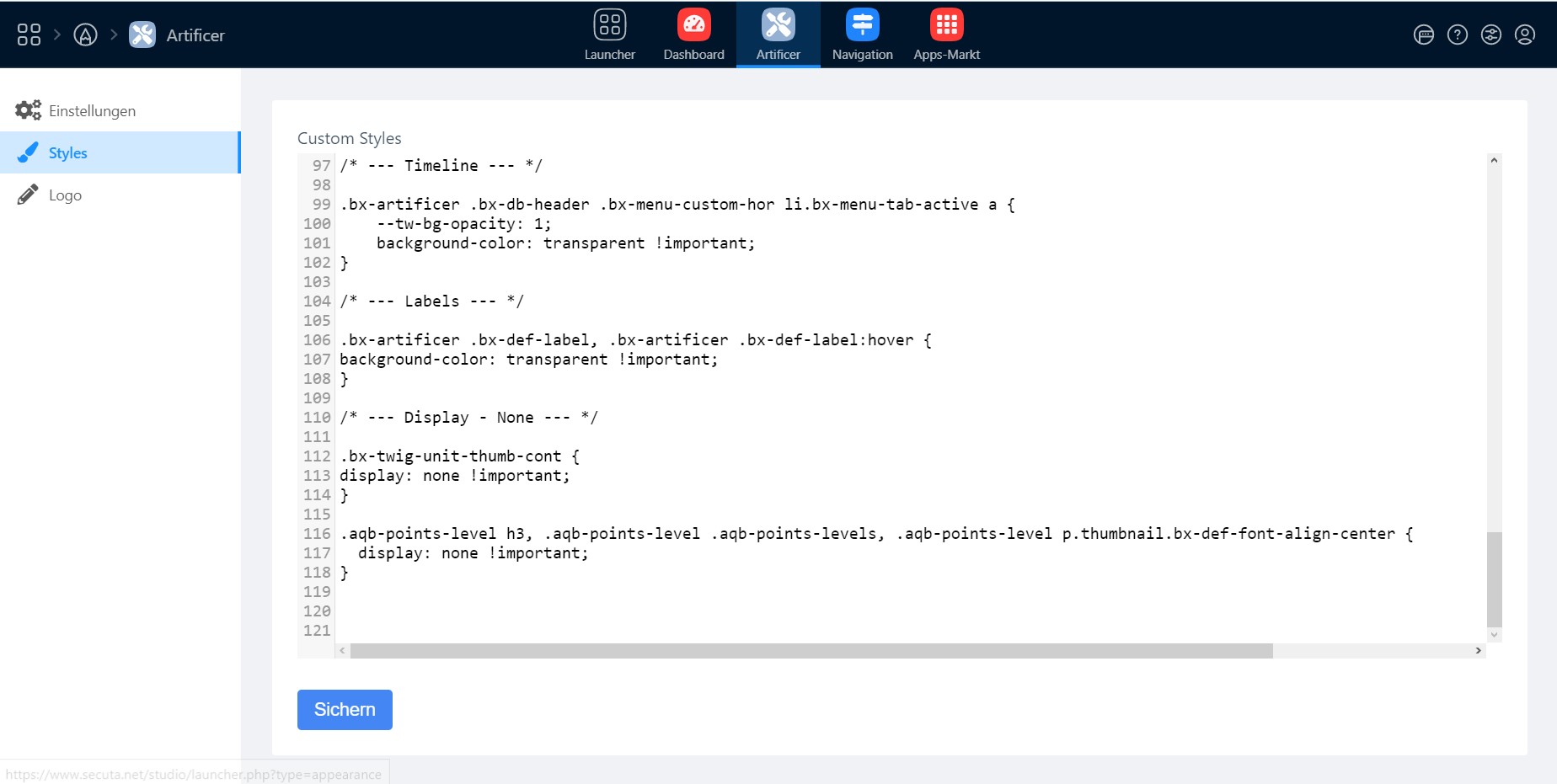
Task: Open the sliders settings icon in header
Action: [1491, 35]
